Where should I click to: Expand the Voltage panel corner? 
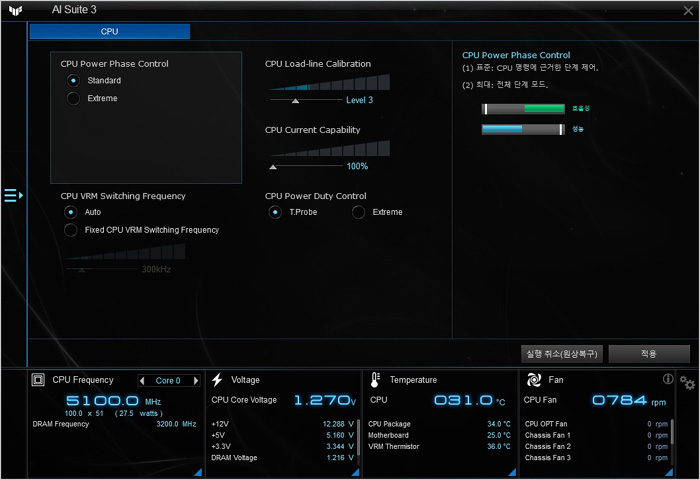click(355, 472)
